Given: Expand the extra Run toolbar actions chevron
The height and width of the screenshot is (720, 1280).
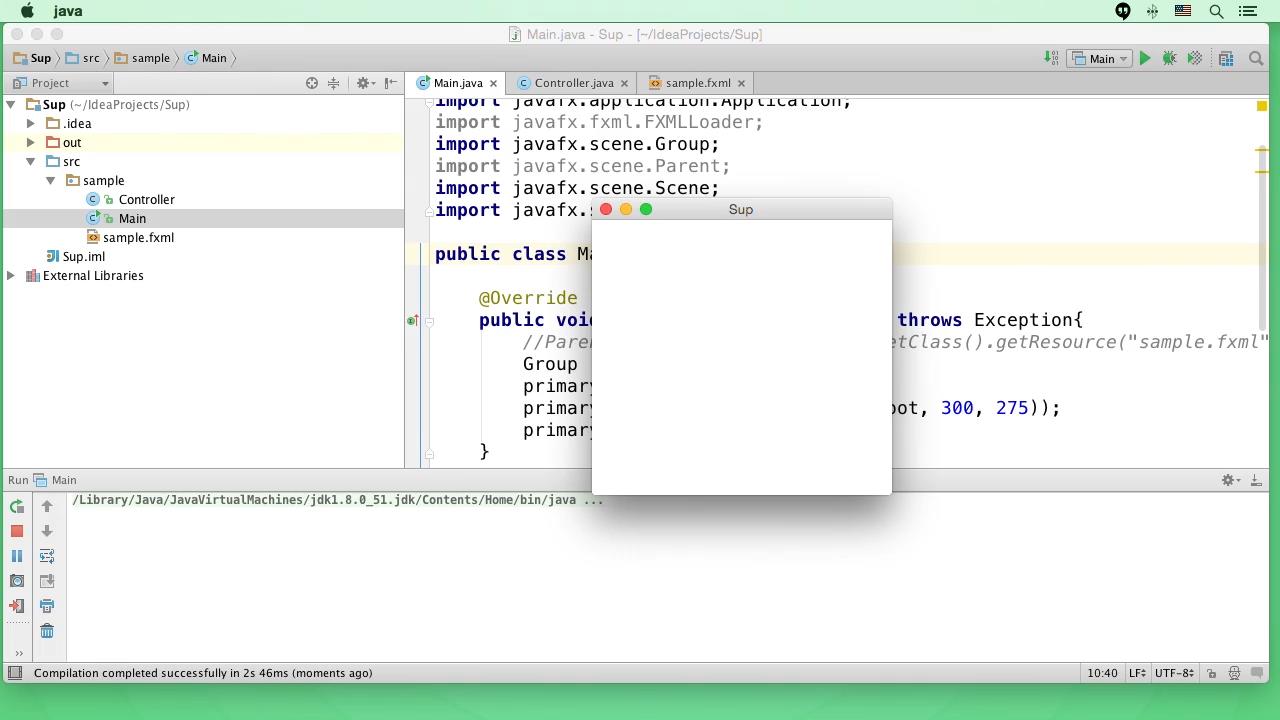Looking at the screenshot, I should pyautogui.click(x=18, y=653).
